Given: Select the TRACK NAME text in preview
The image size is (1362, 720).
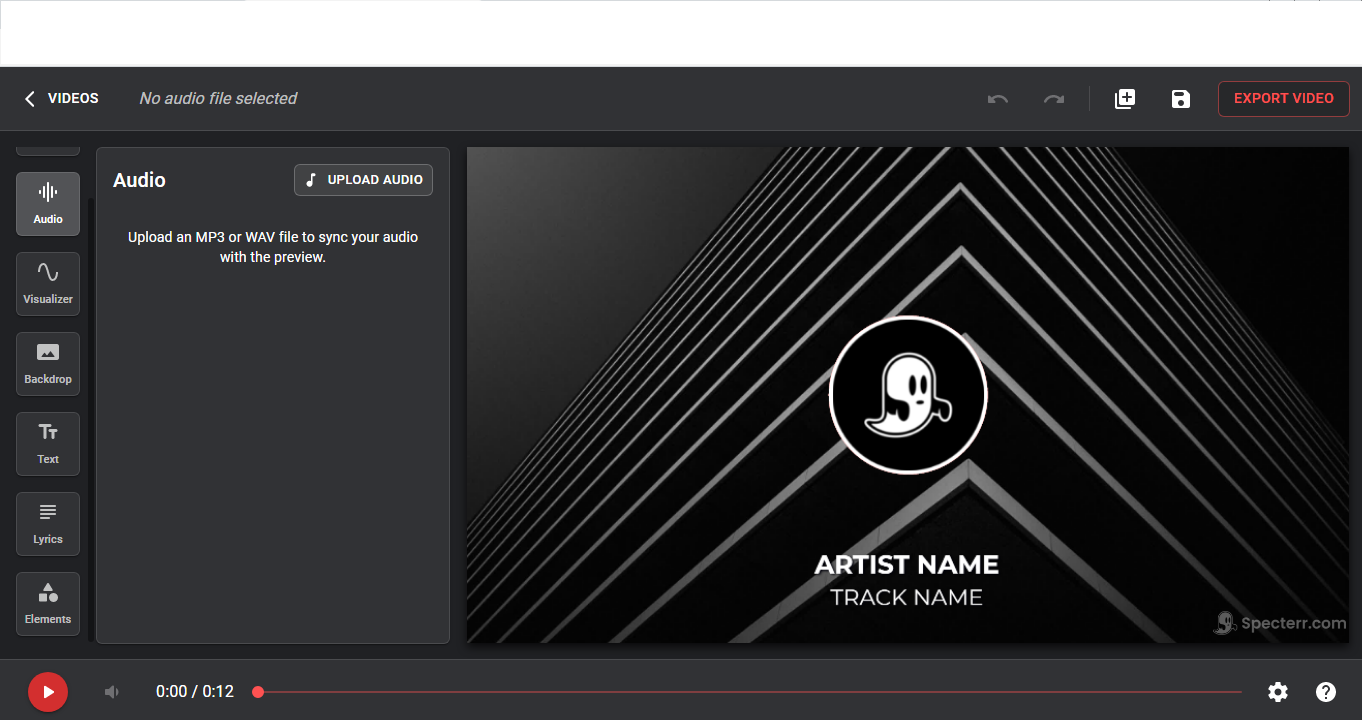Looking at the screenshot, I should pos(907,598).
